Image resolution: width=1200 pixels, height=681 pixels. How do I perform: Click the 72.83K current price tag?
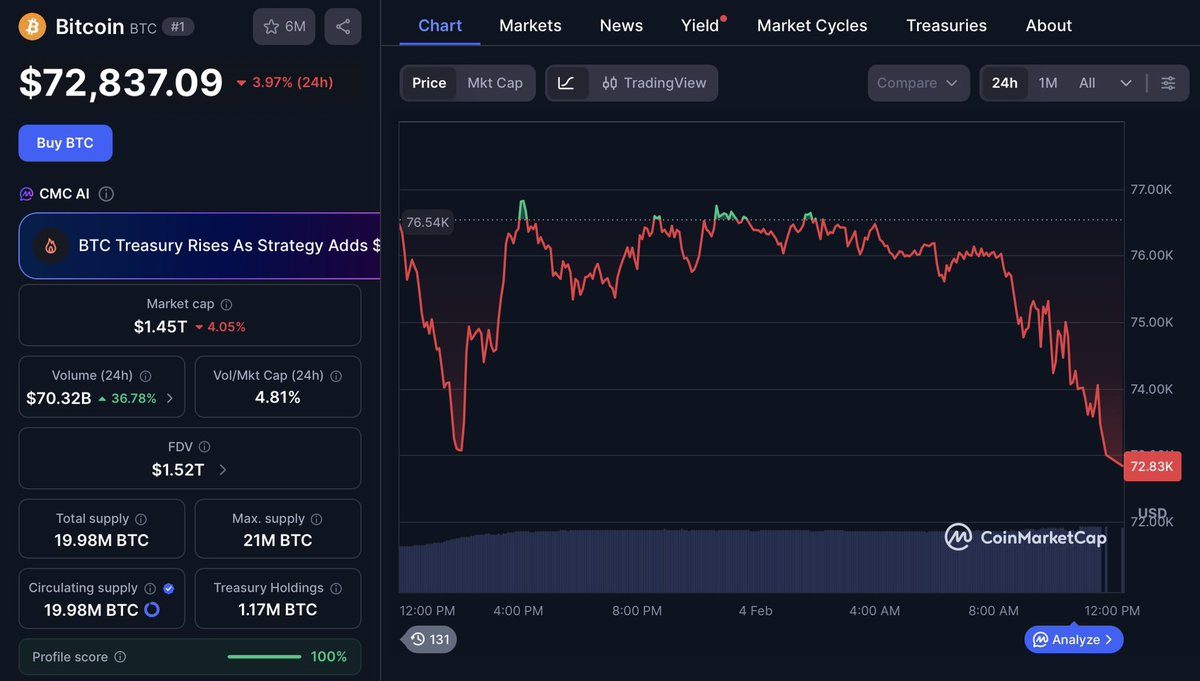(x=1152, y=466)
